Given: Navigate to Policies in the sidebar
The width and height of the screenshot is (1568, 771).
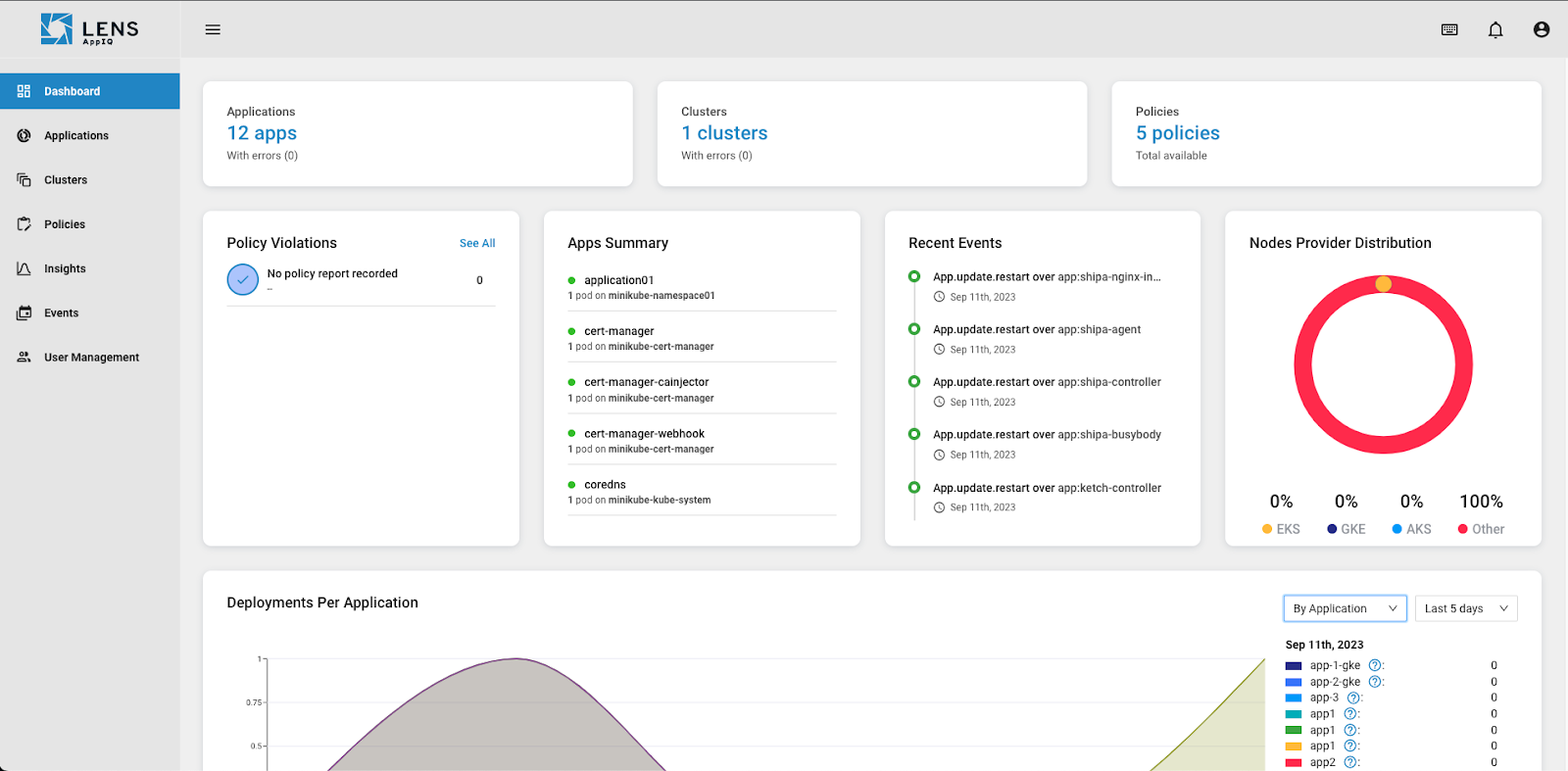Looking at the screenshot, I should (x=90, y=224).
